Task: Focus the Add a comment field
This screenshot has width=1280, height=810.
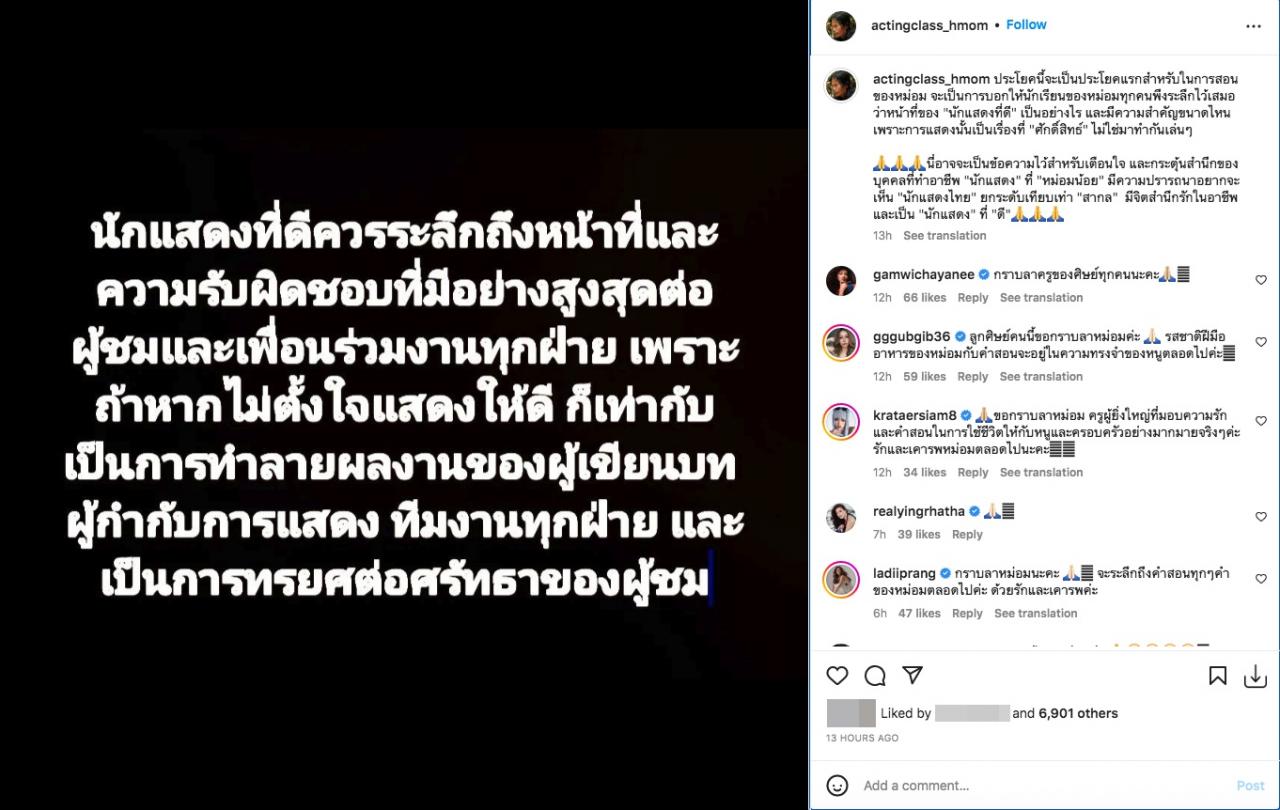Action: coord(1040,786)
